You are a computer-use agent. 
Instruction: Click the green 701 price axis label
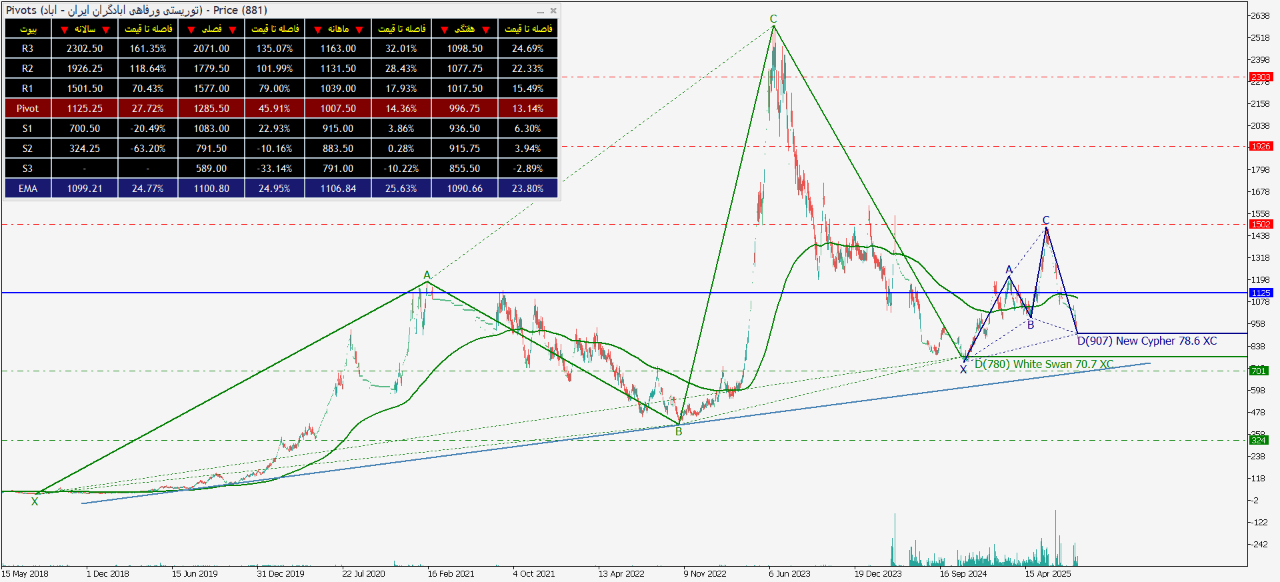tap(1260, 371)
